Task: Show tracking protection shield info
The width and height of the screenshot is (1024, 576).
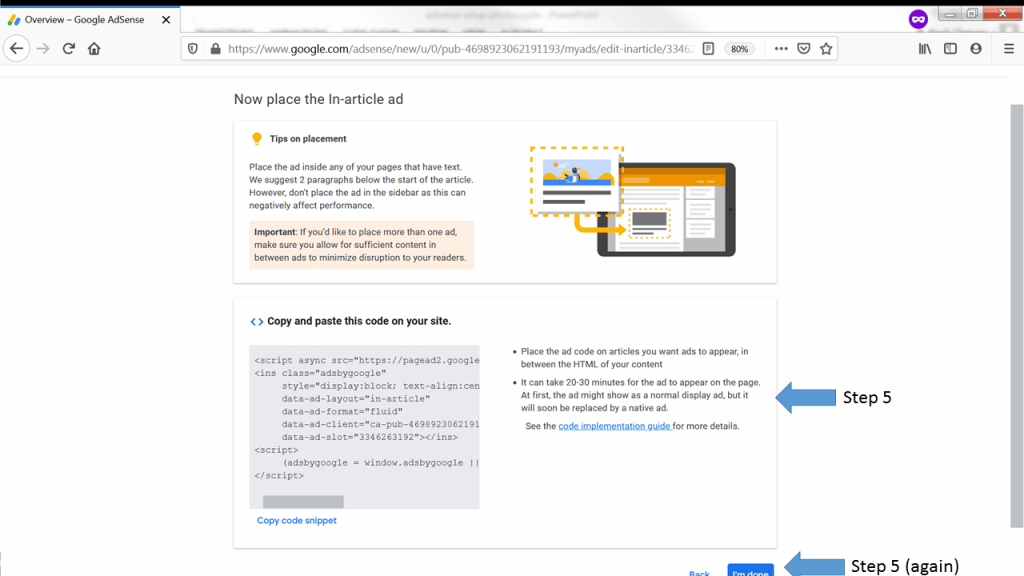Action: 193,48
